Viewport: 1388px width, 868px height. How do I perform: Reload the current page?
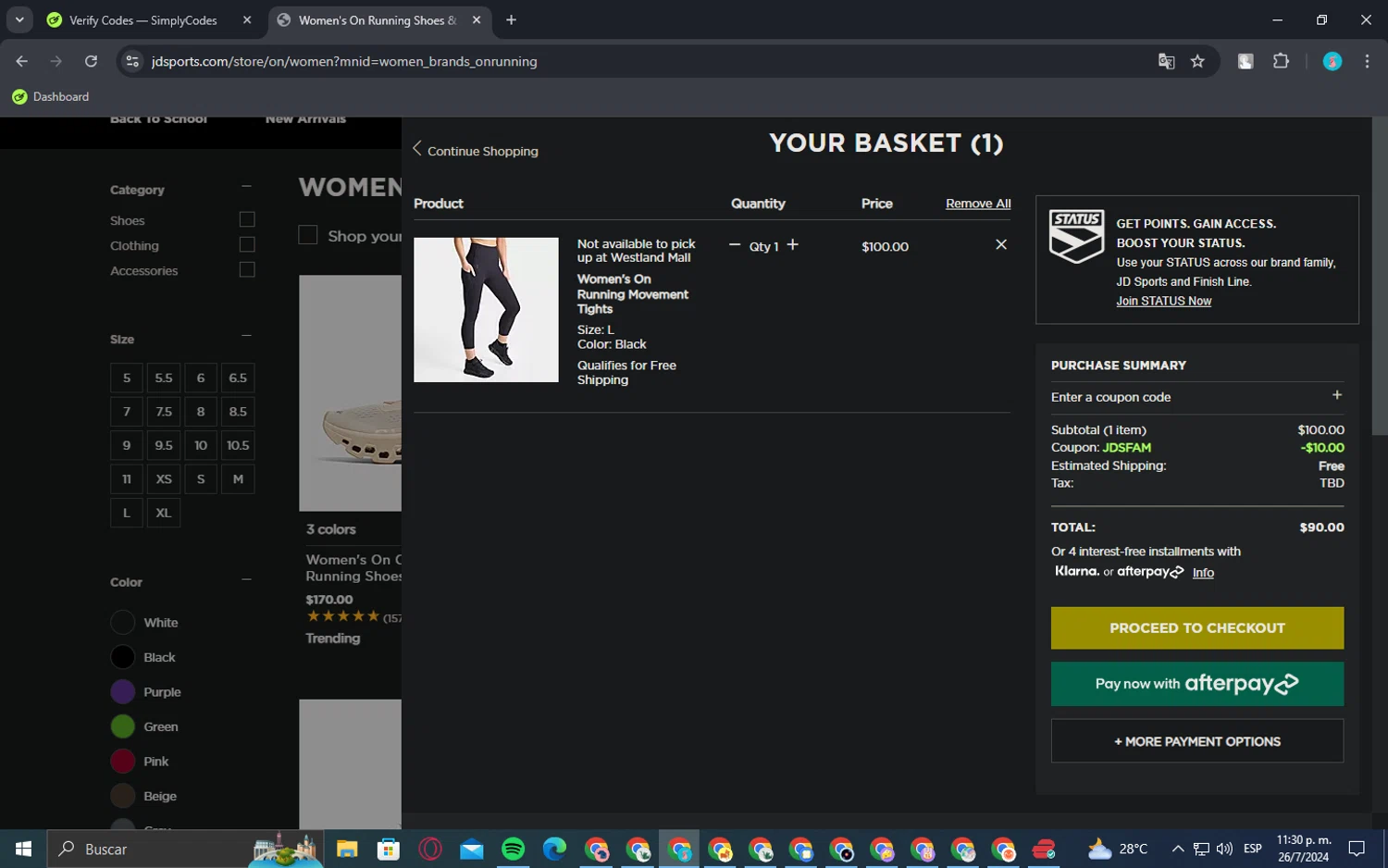click(x=91, y=61)
